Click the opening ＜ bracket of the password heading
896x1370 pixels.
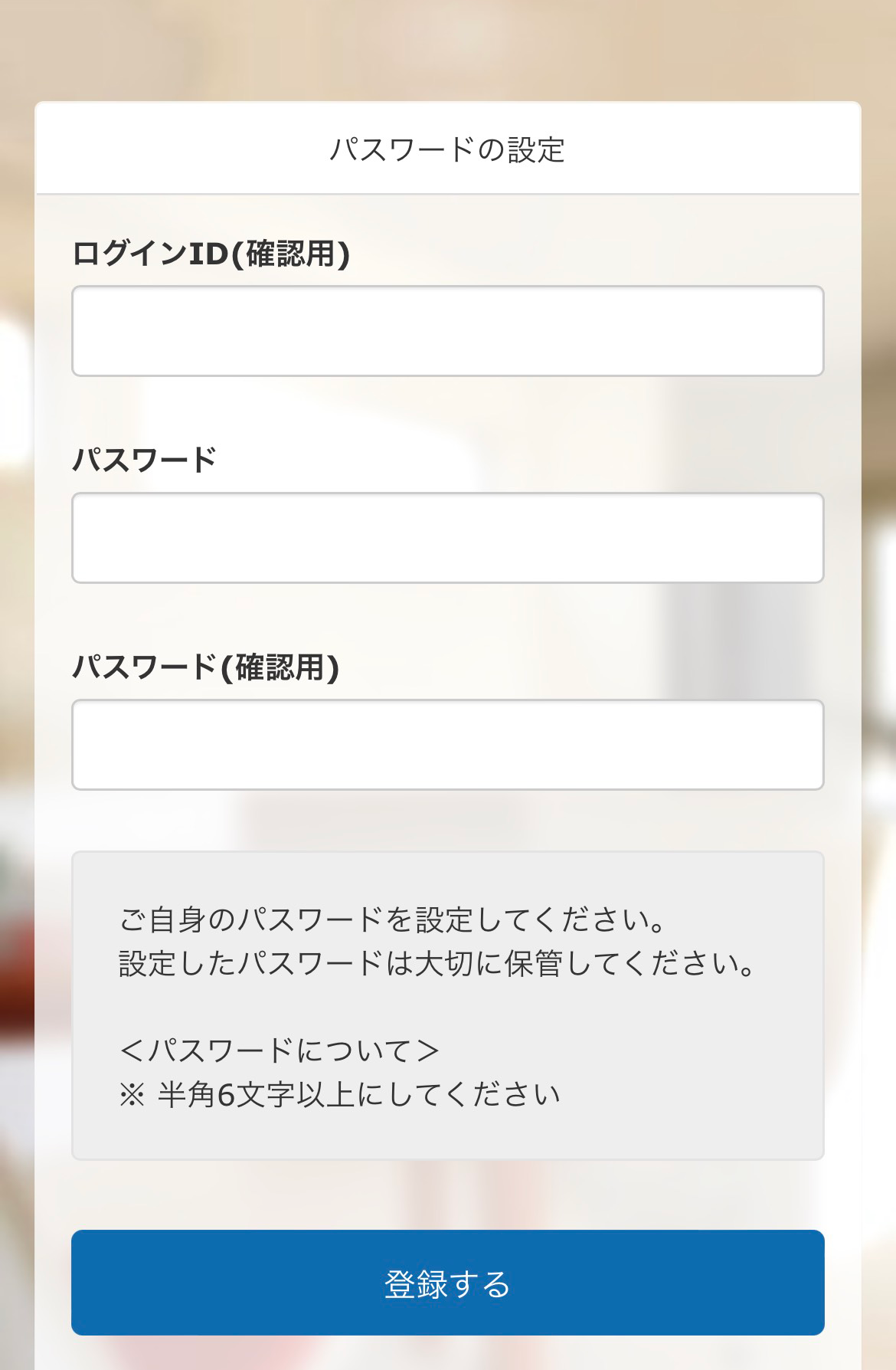pyautogui.click(x=132, y=1050)
